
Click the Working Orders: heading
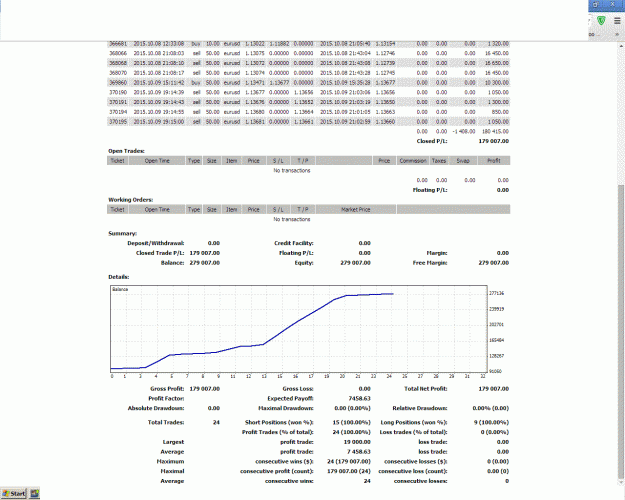[x=130, y=200]
